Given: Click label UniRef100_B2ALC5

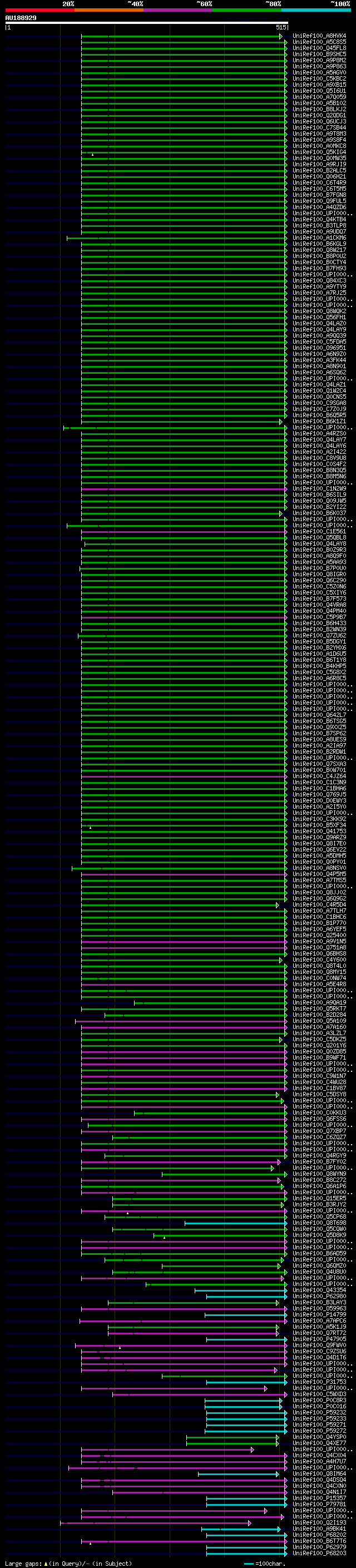Looking at the screenshot, I should click(x=319, y=170).
